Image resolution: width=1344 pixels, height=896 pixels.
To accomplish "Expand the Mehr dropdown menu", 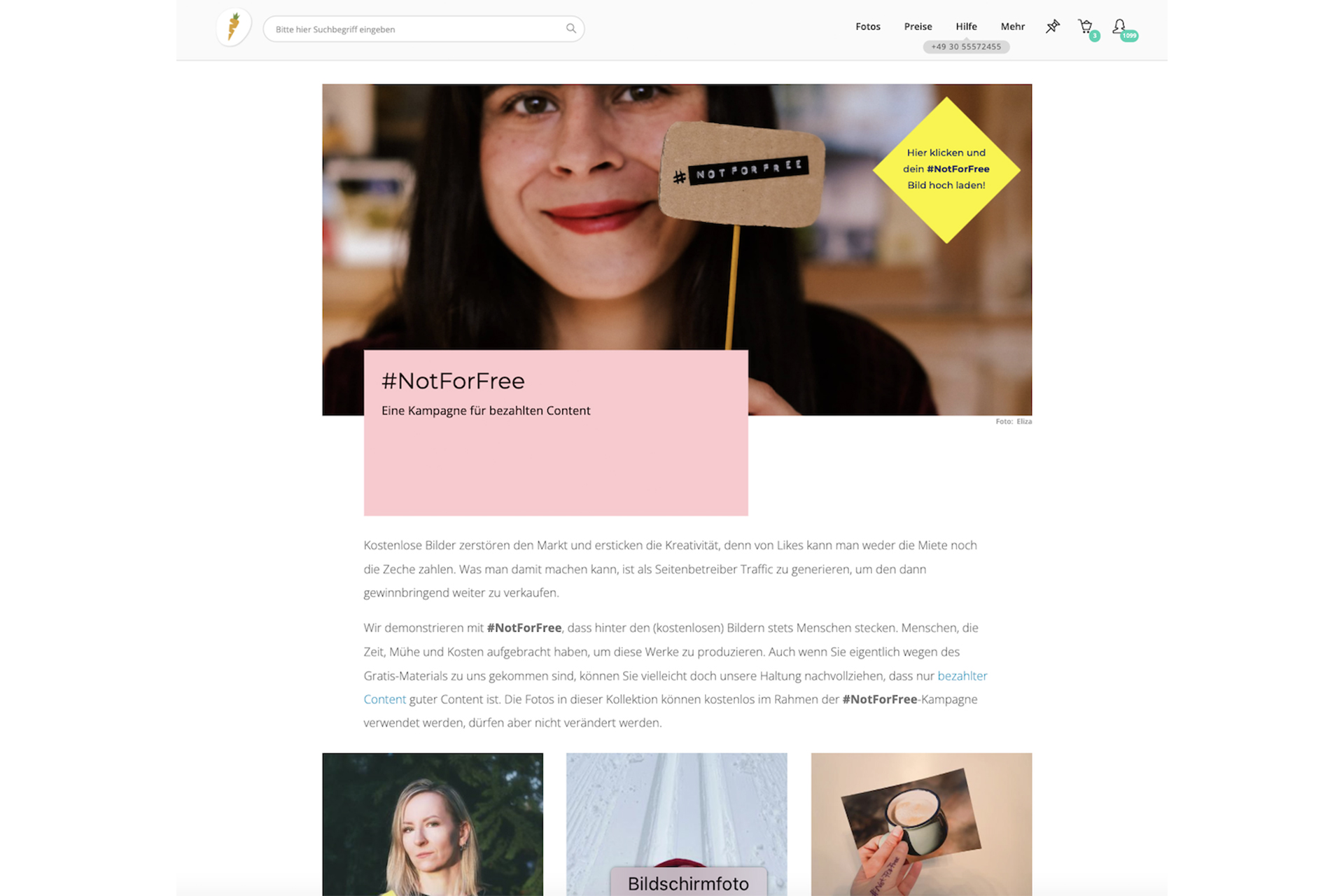I will pos(1012,27).
